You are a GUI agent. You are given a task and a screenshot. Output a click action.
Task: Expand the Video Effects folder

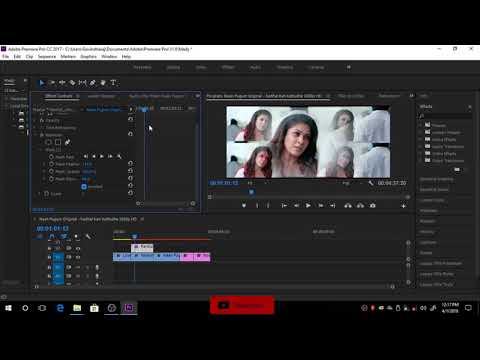pos(421,153)
